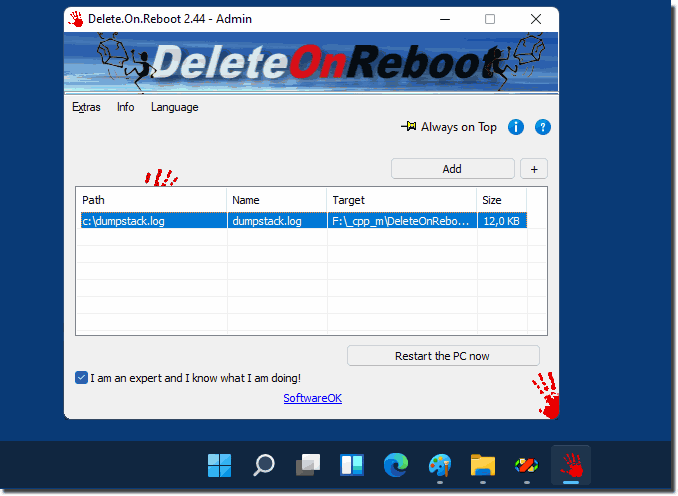
Task: Minimize the Delete.On.Reboot window
Action: pyautogui.click(x=445, y=19)
